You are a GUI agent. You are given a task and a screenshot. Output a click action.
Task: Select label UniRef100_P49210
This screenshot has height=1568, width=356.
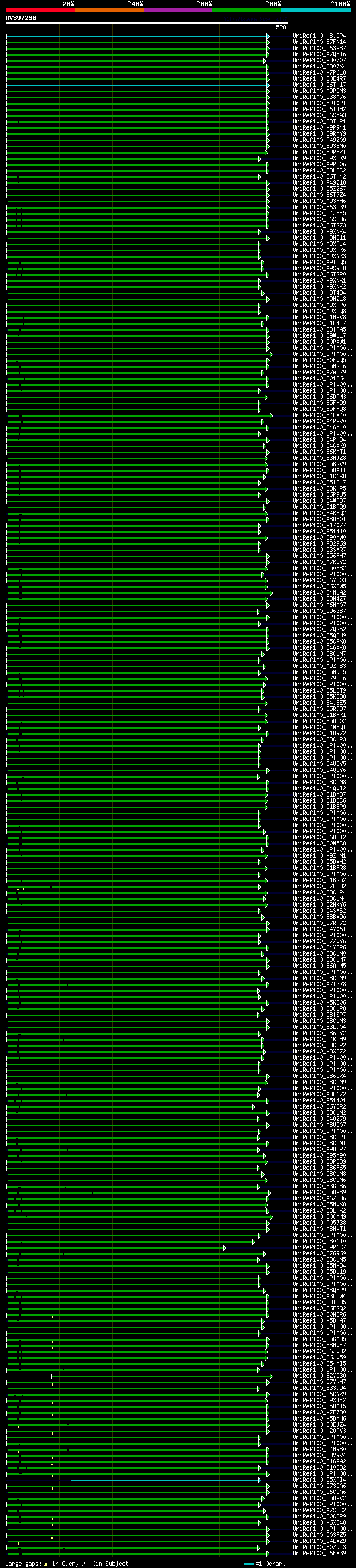[319, 182]
